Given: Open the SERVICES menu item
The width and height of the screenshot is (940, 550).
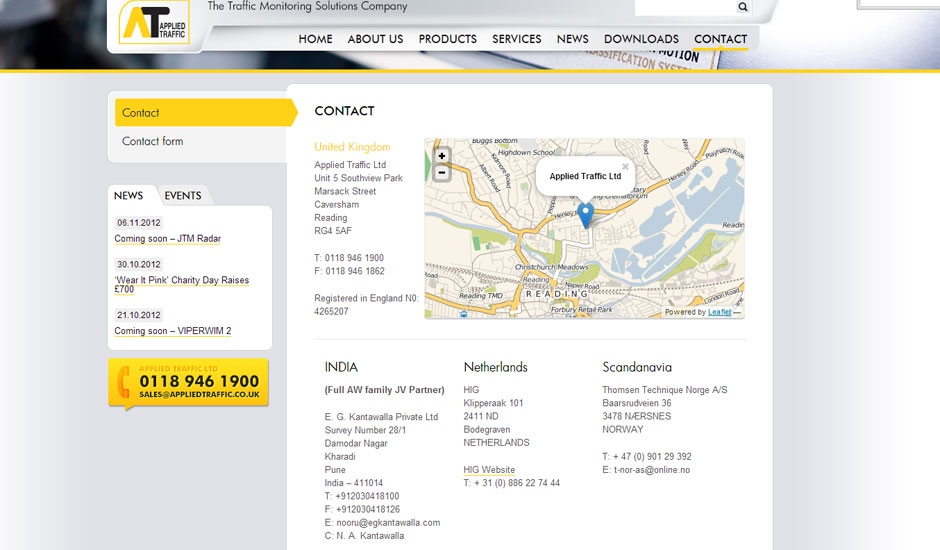Looking at the screenshot, I should pos(517,39).
